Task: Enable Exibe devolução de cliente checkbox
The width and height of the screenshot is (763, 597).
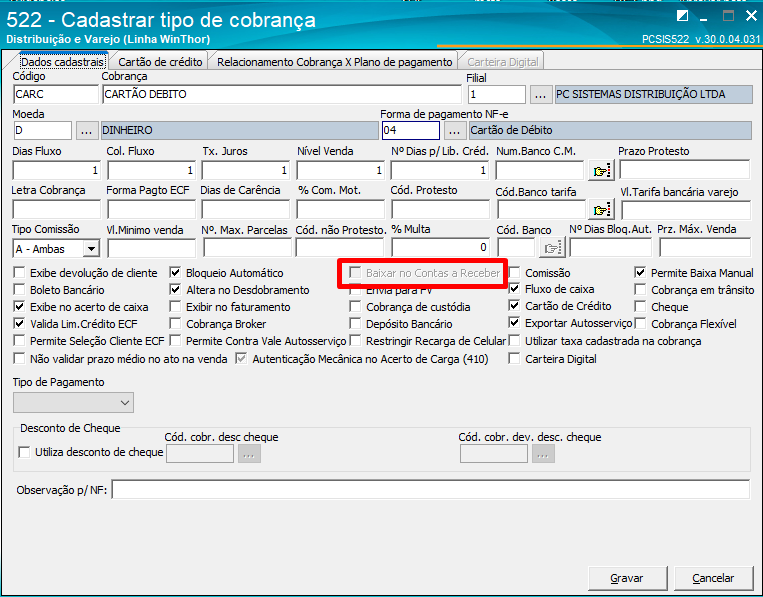Action: point(19,272)
